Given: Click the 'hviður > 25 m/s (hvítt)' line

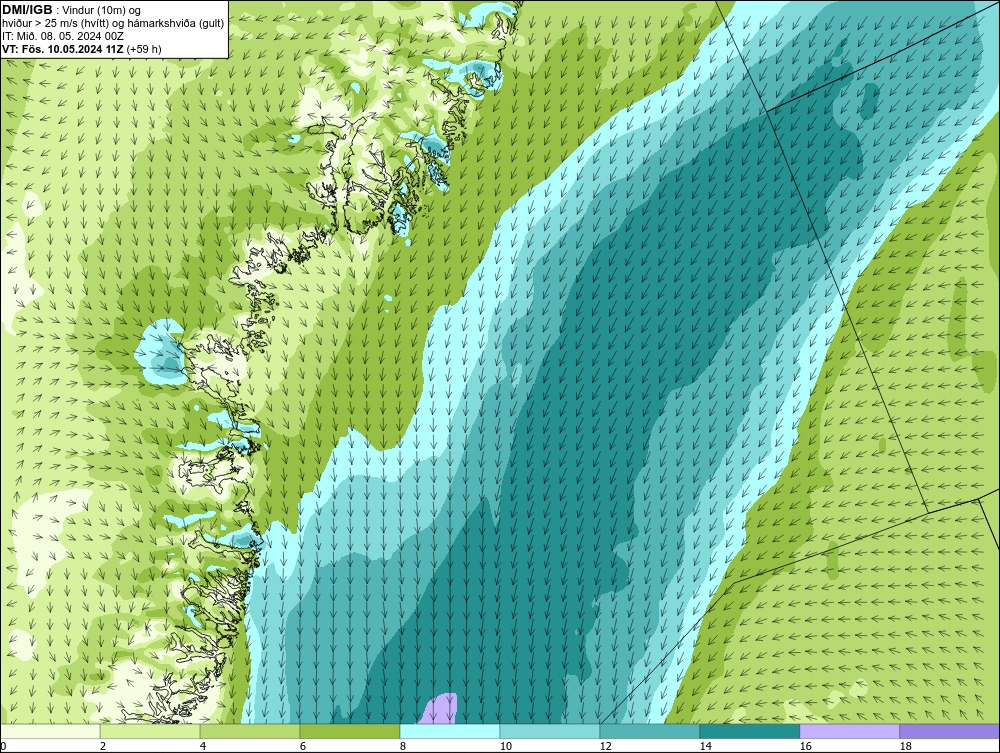Looking at the screenshot, I should click(55, 23).
